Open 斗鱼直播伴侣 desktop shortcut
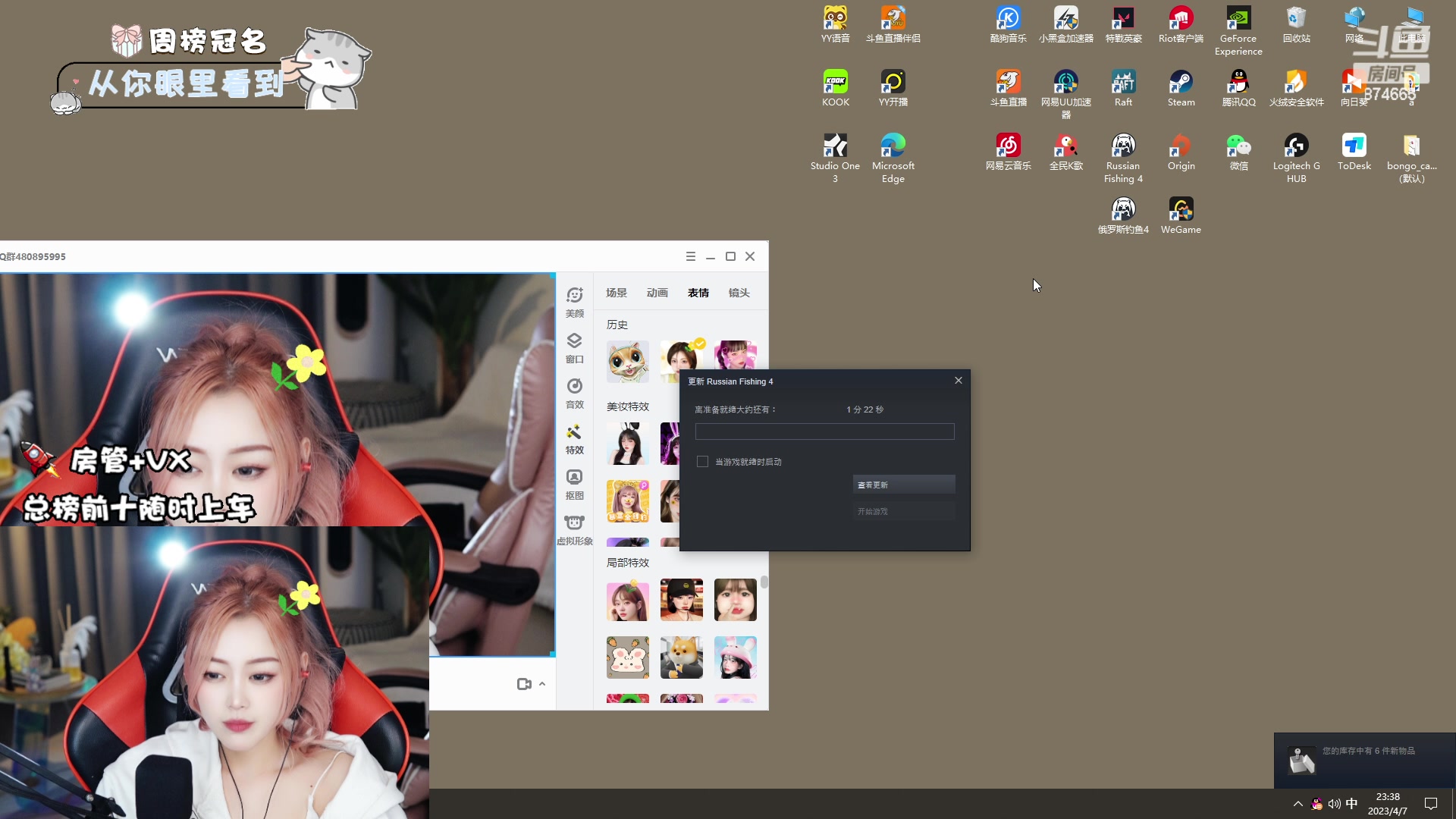The height and width of the screenshot is (819, 1456). (x=893, y=24)
